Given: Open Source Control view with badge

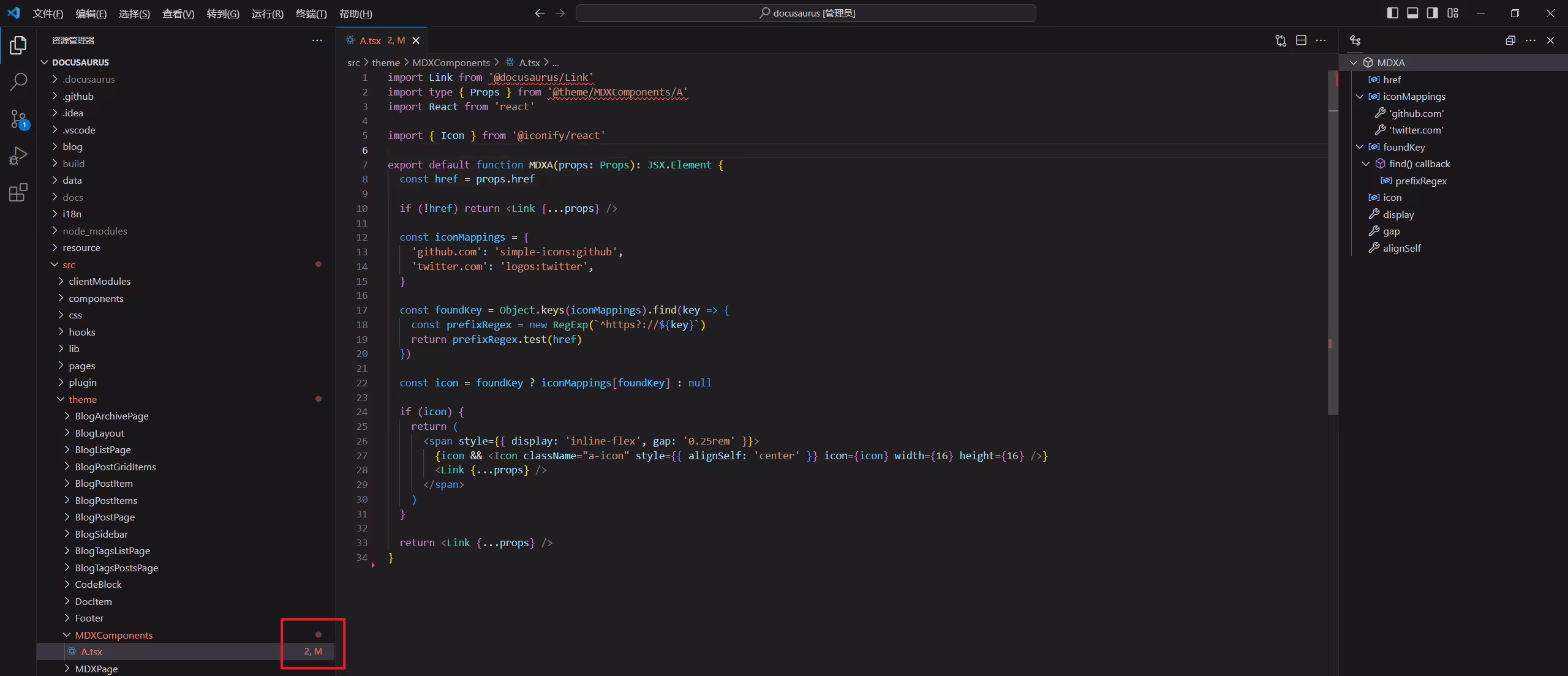Looking at the screenshot, I should (x=18, y=119).
